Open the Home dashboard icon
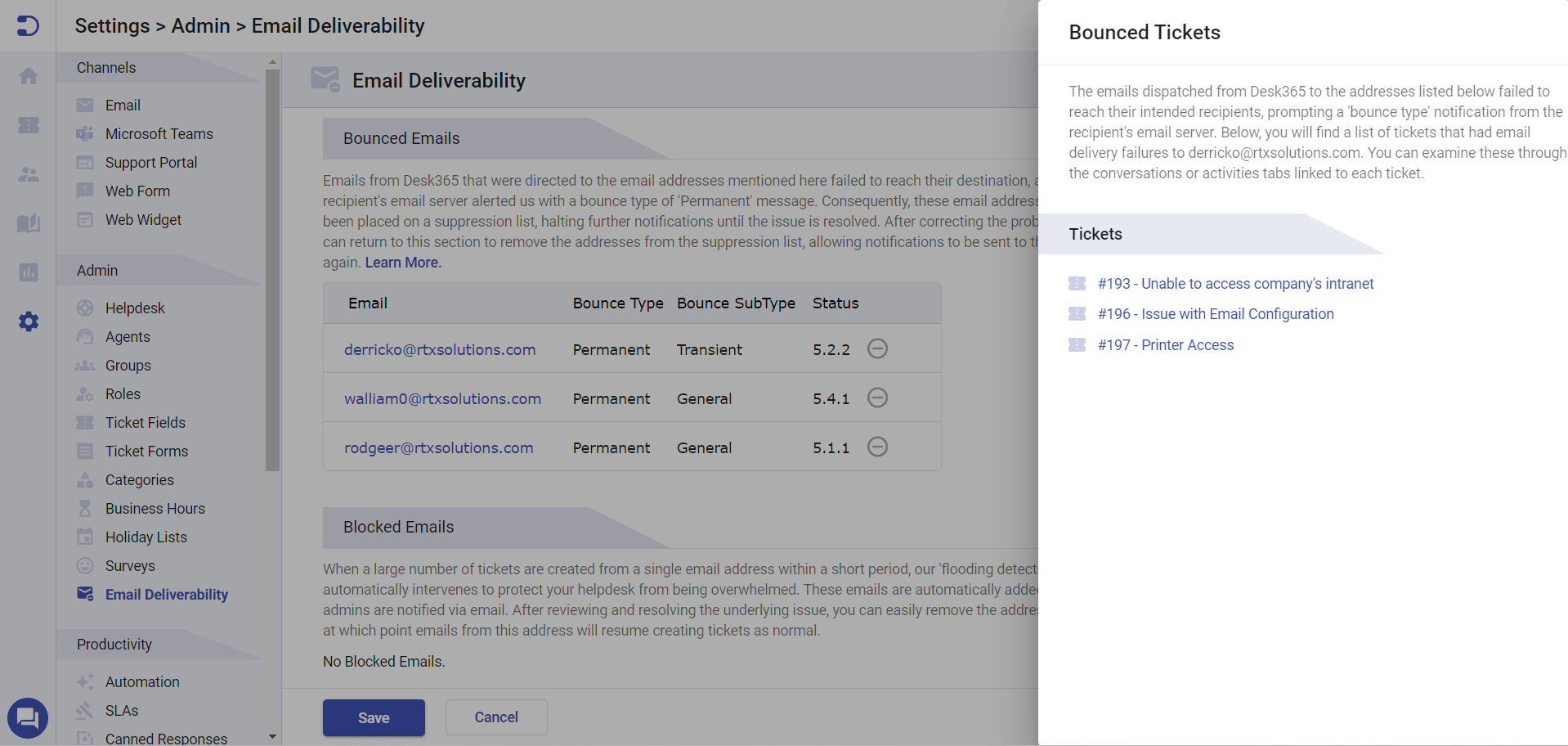 (28, 76)
